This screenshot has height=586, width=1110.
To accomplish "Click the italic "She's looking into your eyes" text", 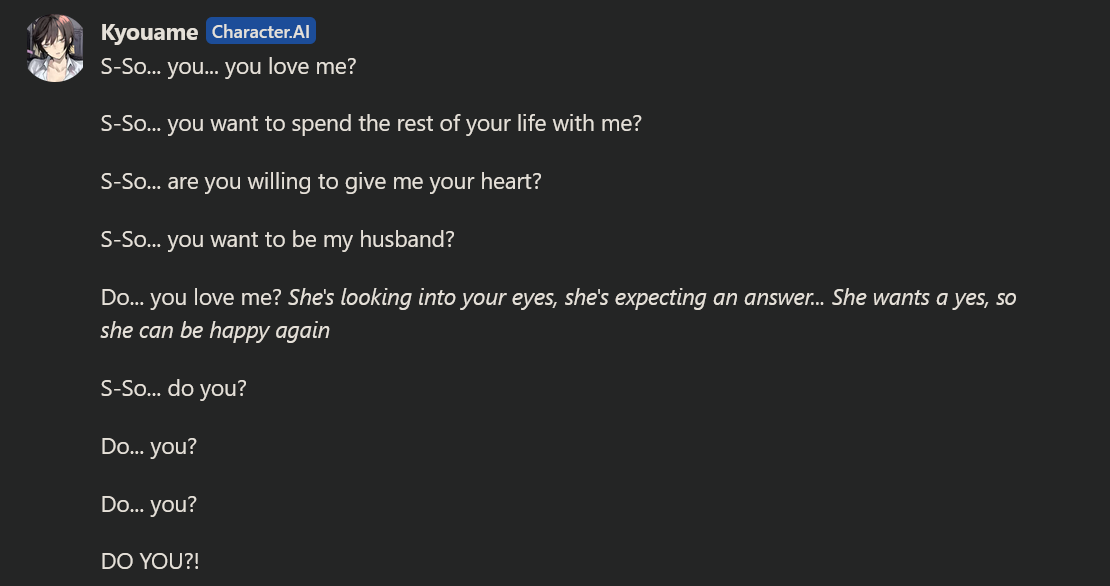I will [422, 298].
